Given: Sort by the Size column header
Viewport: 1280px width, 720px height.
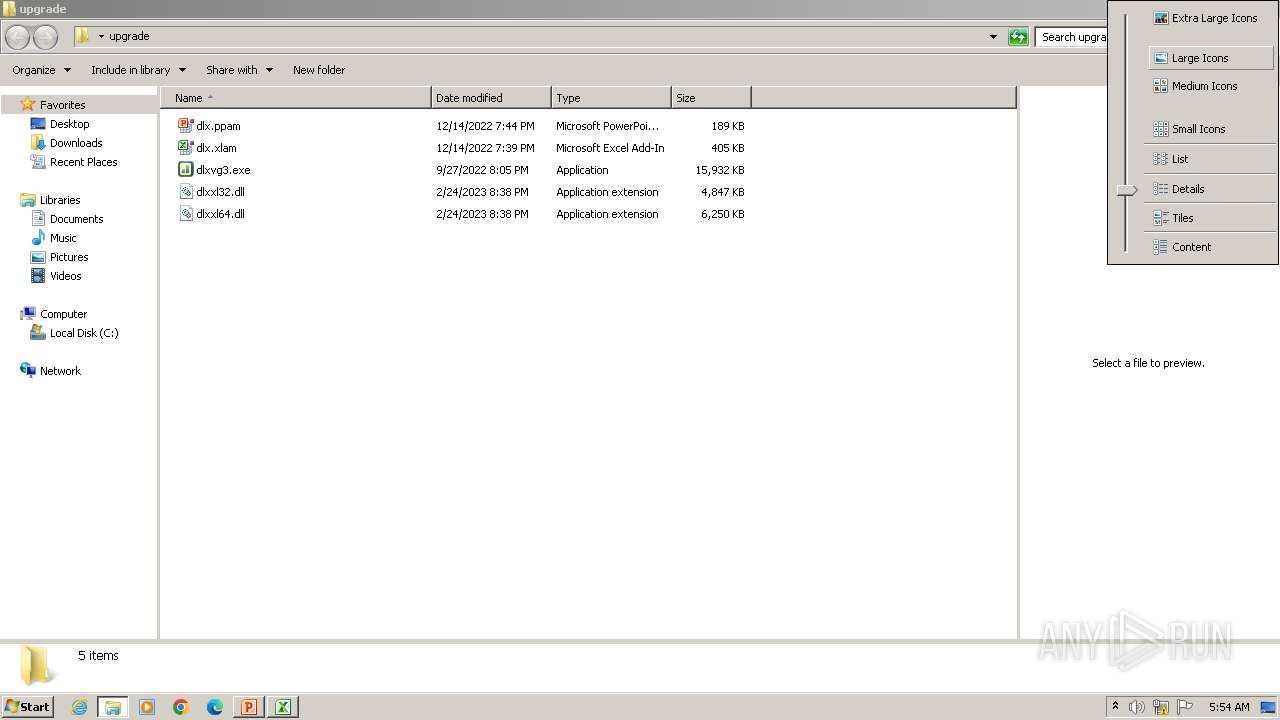Looking at the screenshot, I should click(711, 98).
